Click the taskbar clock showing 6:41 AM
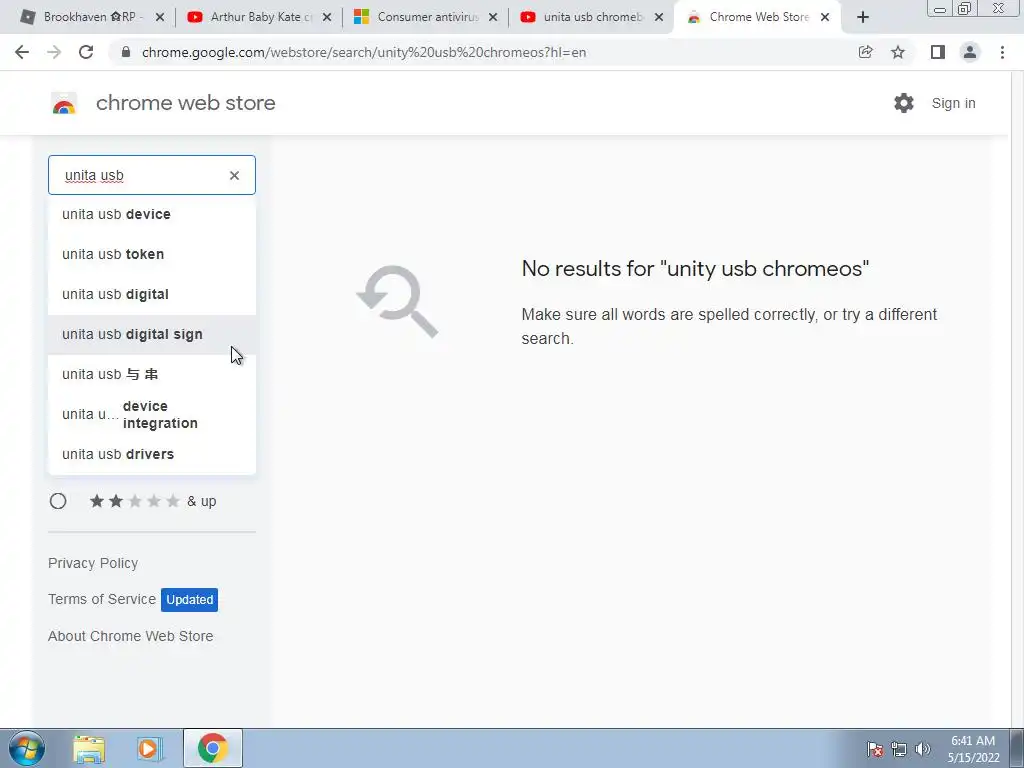 (973, 749)
